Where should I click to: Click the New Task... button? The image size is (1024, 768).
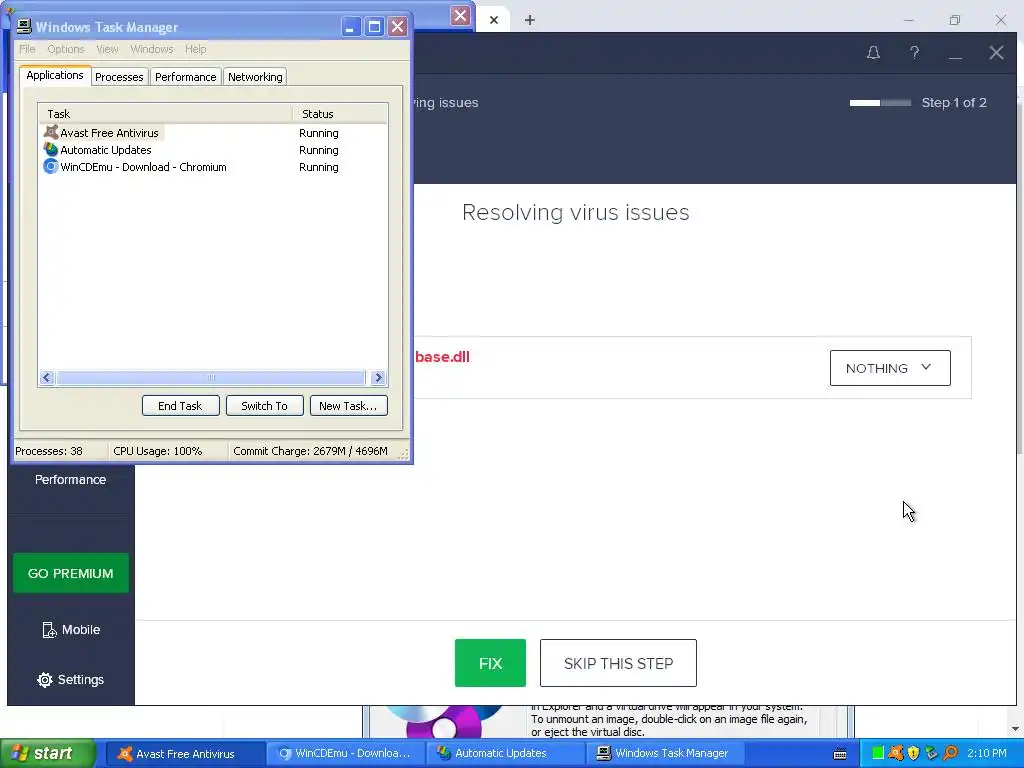point(348,406)
